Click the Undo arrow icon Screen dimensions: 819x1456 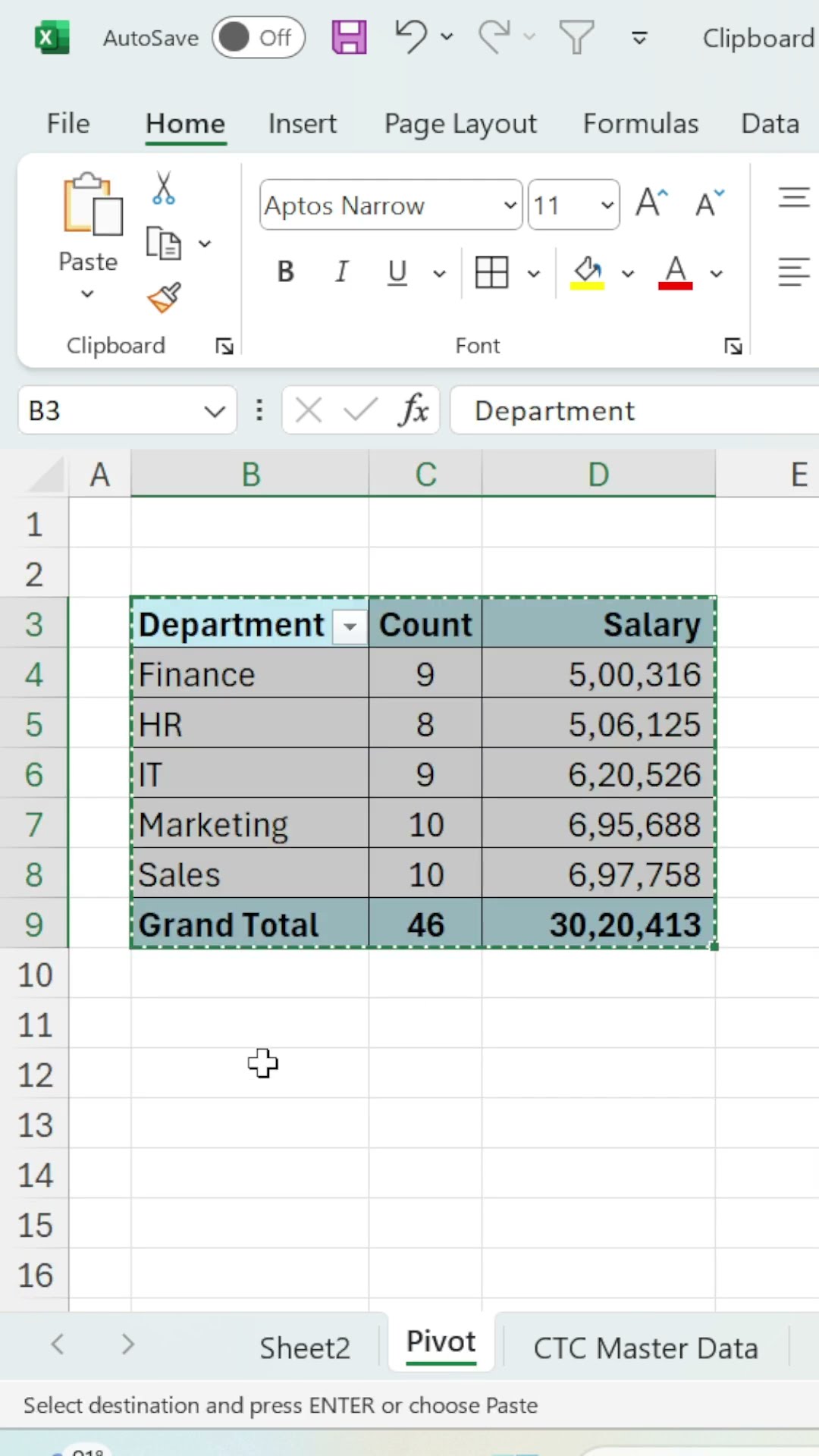411,36
